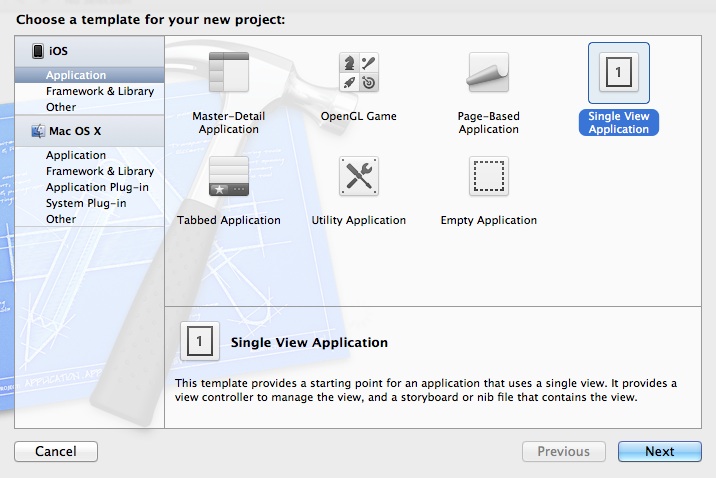Click the Mac OS X Finder icon

point(38,131)
